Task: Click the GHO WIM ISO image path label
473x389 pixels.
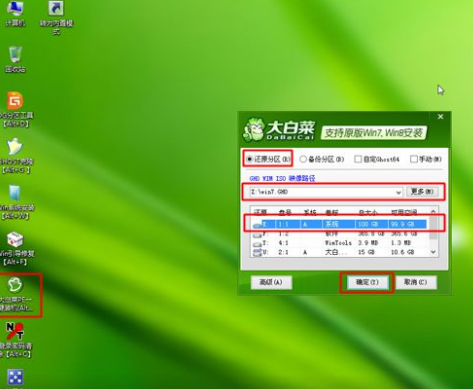Action: [282, 178]
